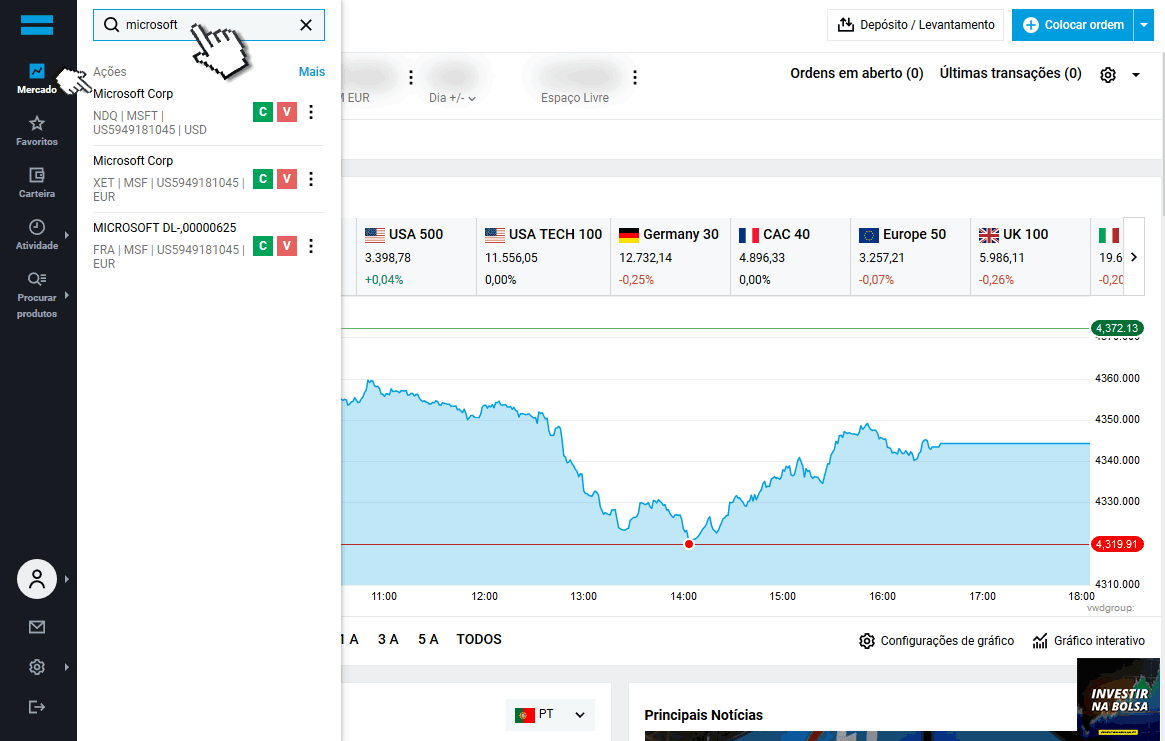This screenshot has width=1165, height=741.
Task: Expand the profile submenu arrow
Action: pos(67,579)
